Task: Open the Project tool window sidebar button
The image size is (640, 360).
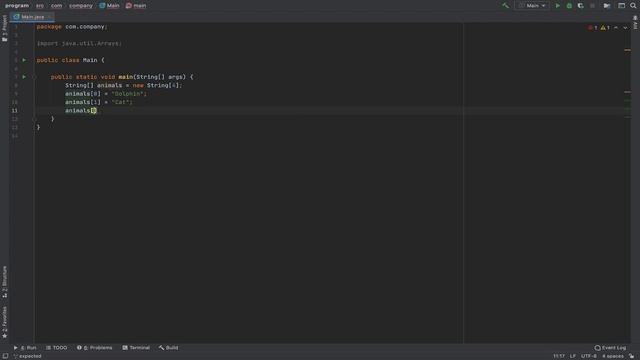Action: [4, 28]
